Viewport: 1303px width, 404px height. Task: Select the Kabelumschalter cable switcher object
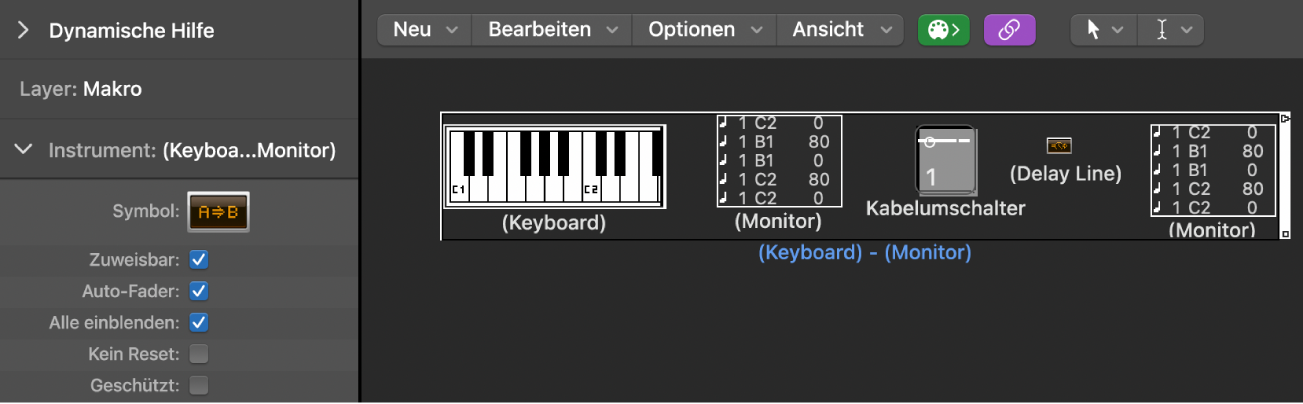click(945, 159)
